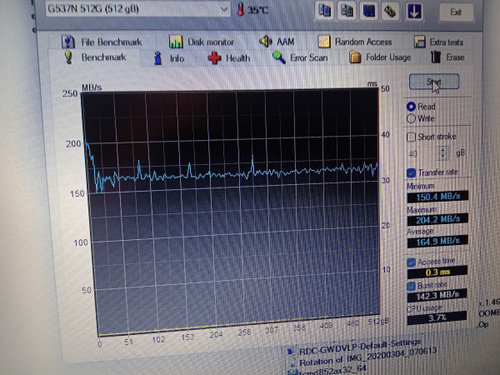
Task: Open the Health tab with red cross
Action: coord(229,58)
